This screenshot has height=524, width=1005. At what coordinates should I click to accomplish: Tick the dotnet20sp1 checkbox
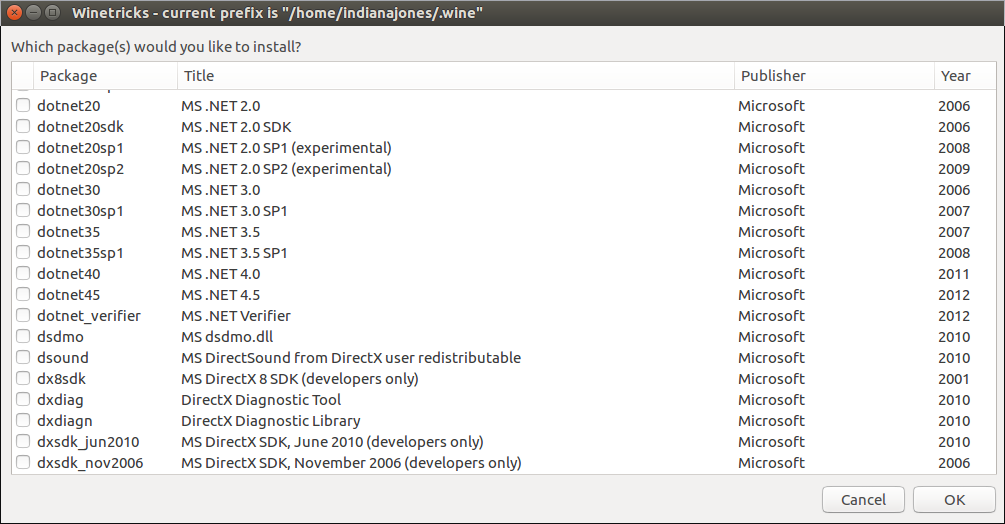[23, 147]
